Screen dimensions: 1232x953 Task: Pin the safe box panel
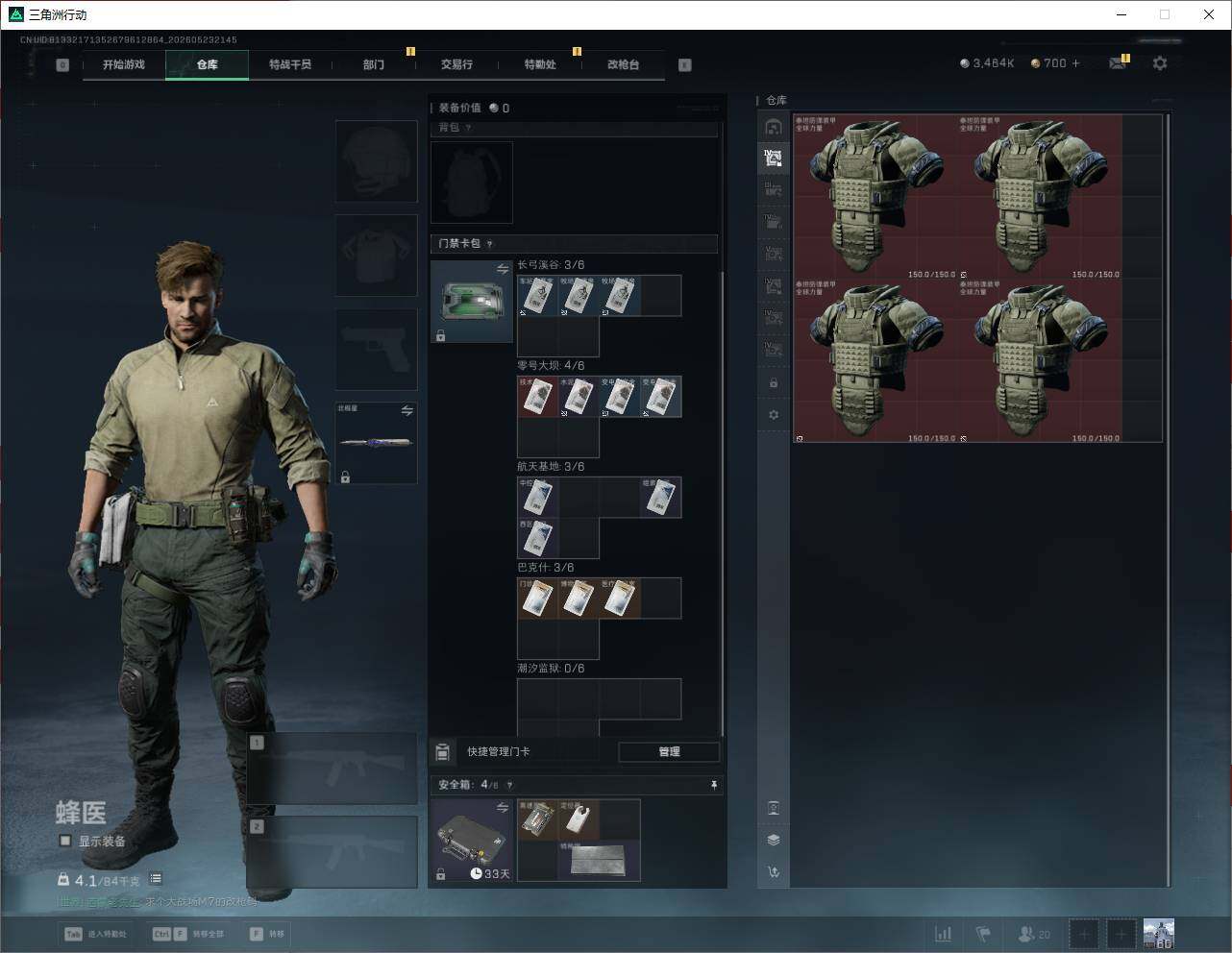click(713, 785)
